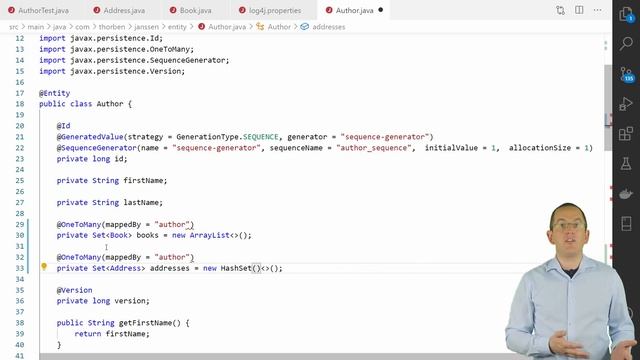Image resolution: width=640 pixels, height=360 pixels.
Task: Click 'Set<Book>' type on line 30
Action: [112, 235]
